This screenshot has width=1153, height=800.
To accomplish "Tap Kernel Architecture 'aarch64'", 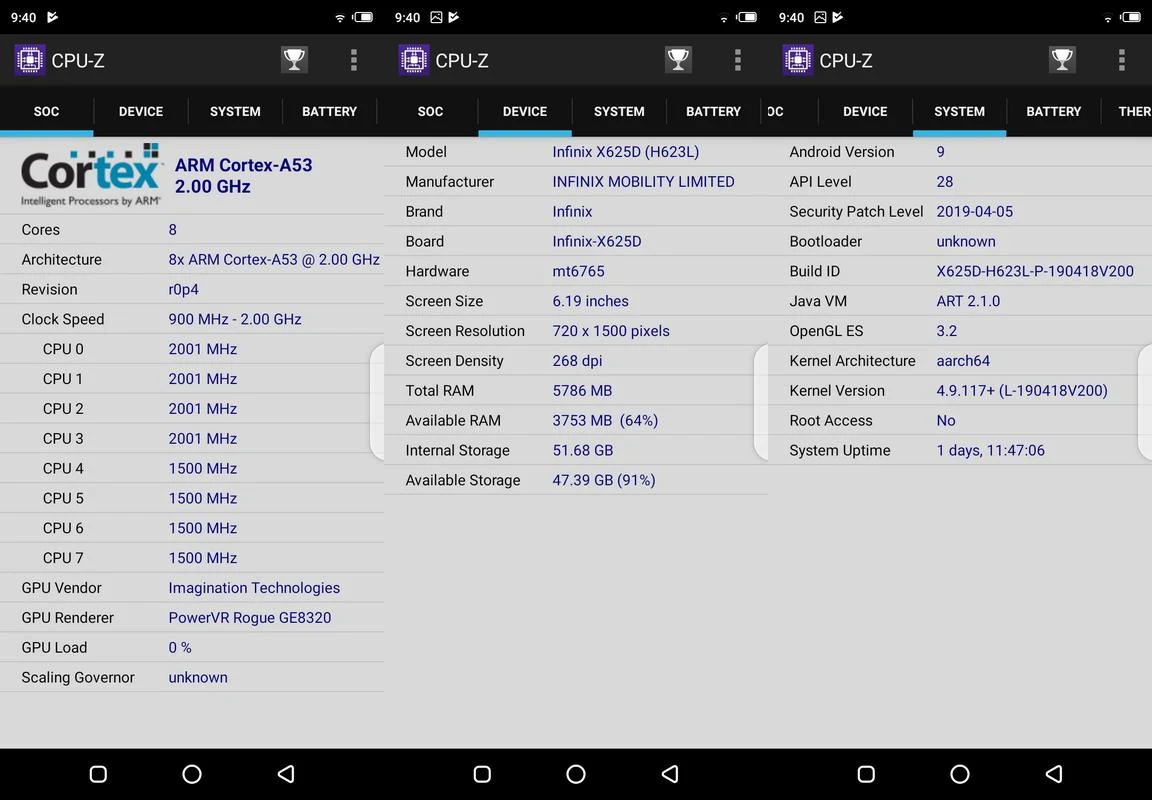I will pos(963,361).
